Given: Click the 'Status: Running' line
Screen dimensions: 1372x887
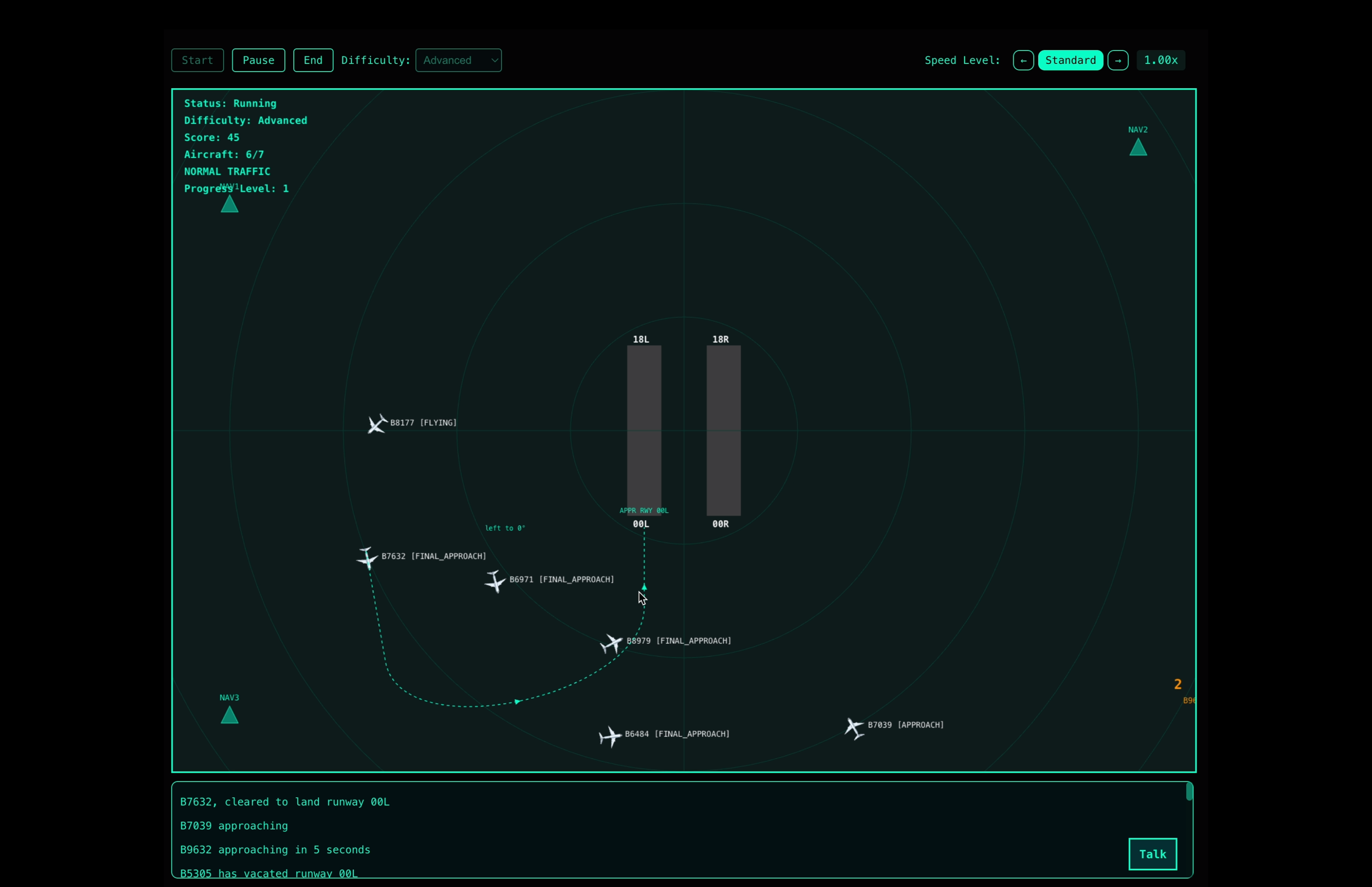Looking at the screenshot, I should point(230,104).
